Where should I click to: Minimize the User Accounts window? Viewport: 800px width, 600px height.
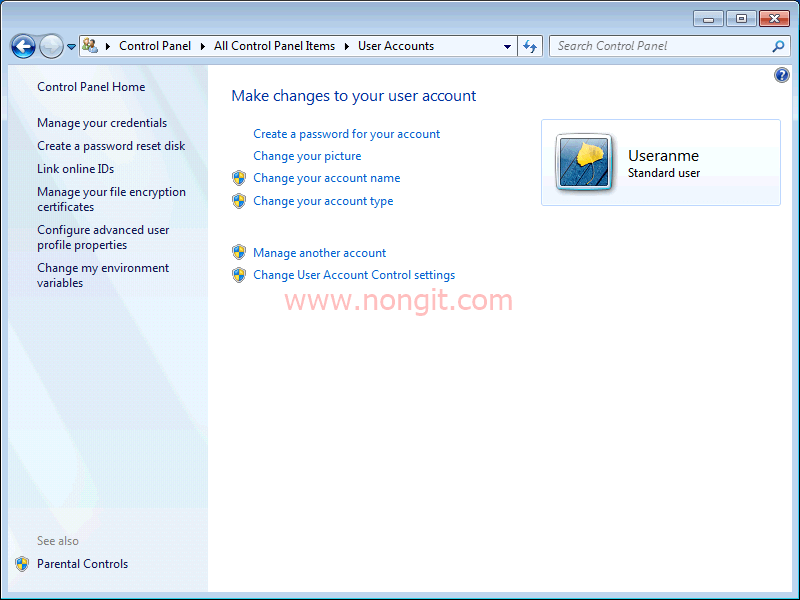click(708, 19)
